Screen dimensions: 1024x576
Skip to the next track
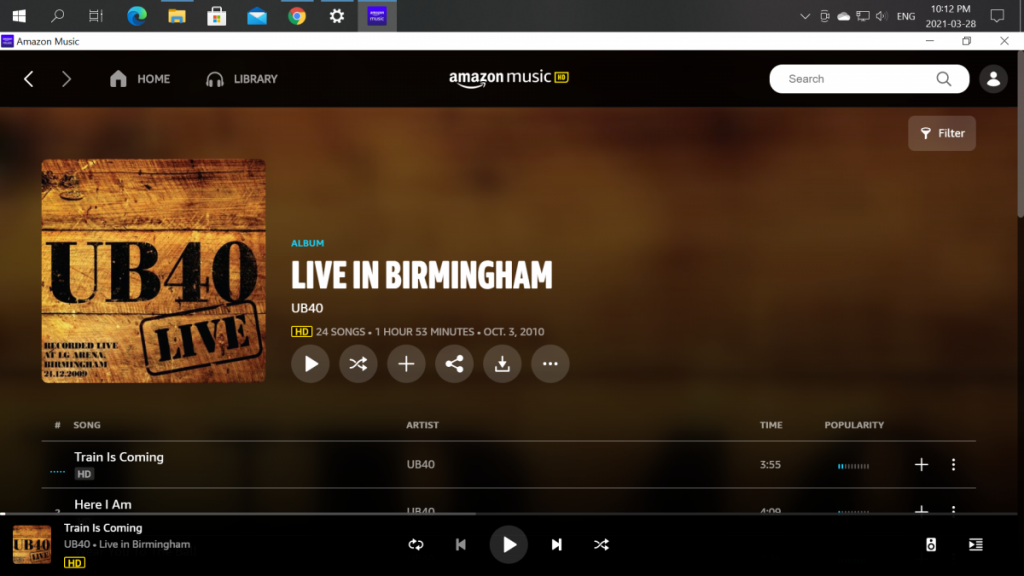[x=556, y=545]
